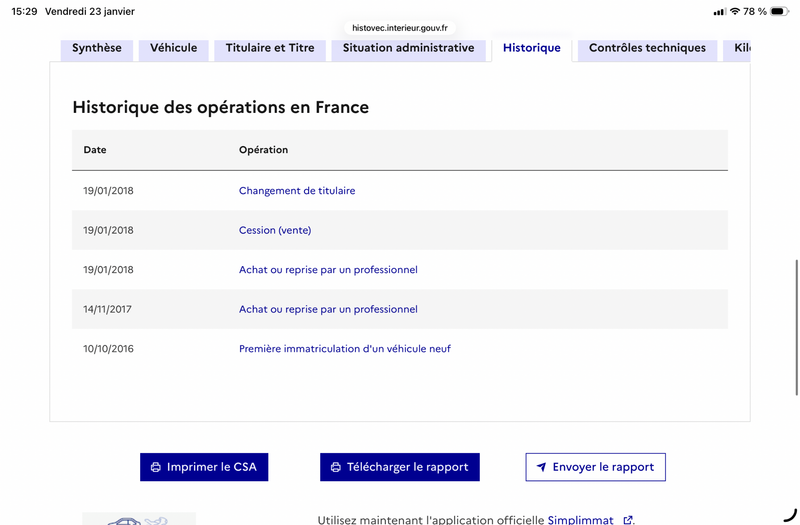This screenshot has width=800, height=525.
Task: Open Changement de titulaire operation link
Action: click(297, 191)
